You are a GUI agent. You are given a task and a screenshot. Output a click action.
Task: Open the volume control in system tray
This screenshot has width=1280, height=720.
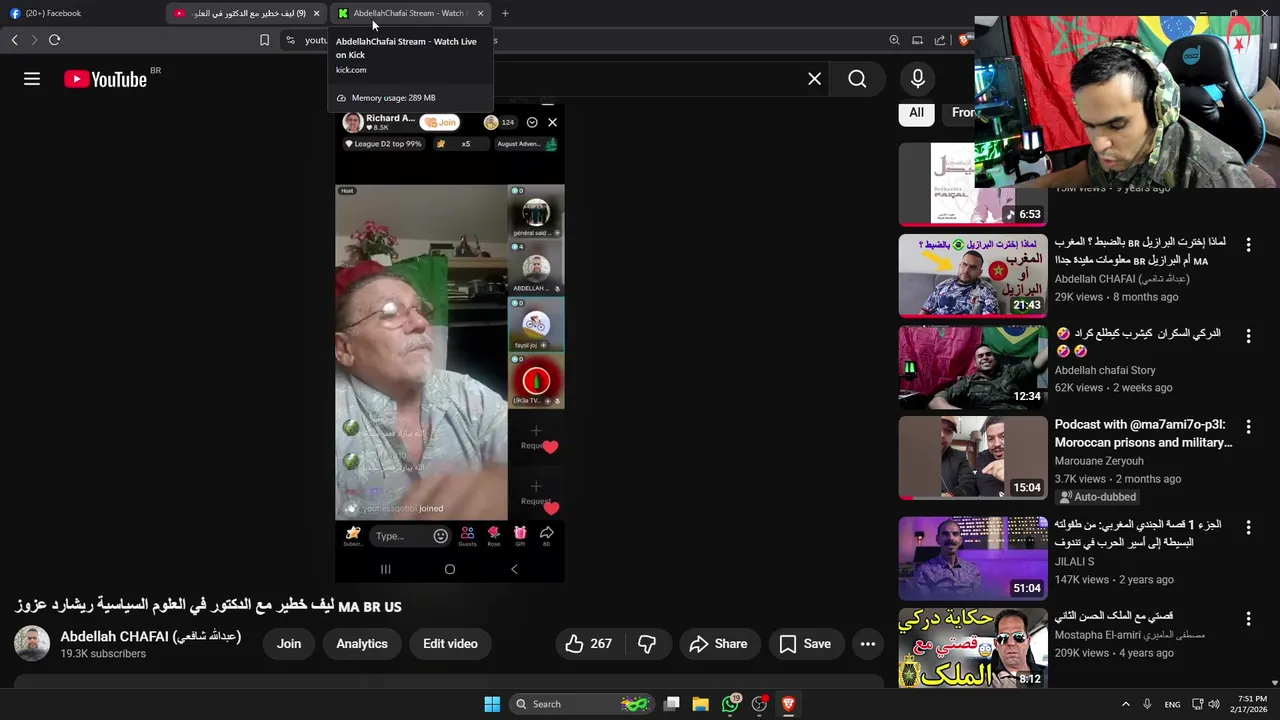coord(1214,704)
